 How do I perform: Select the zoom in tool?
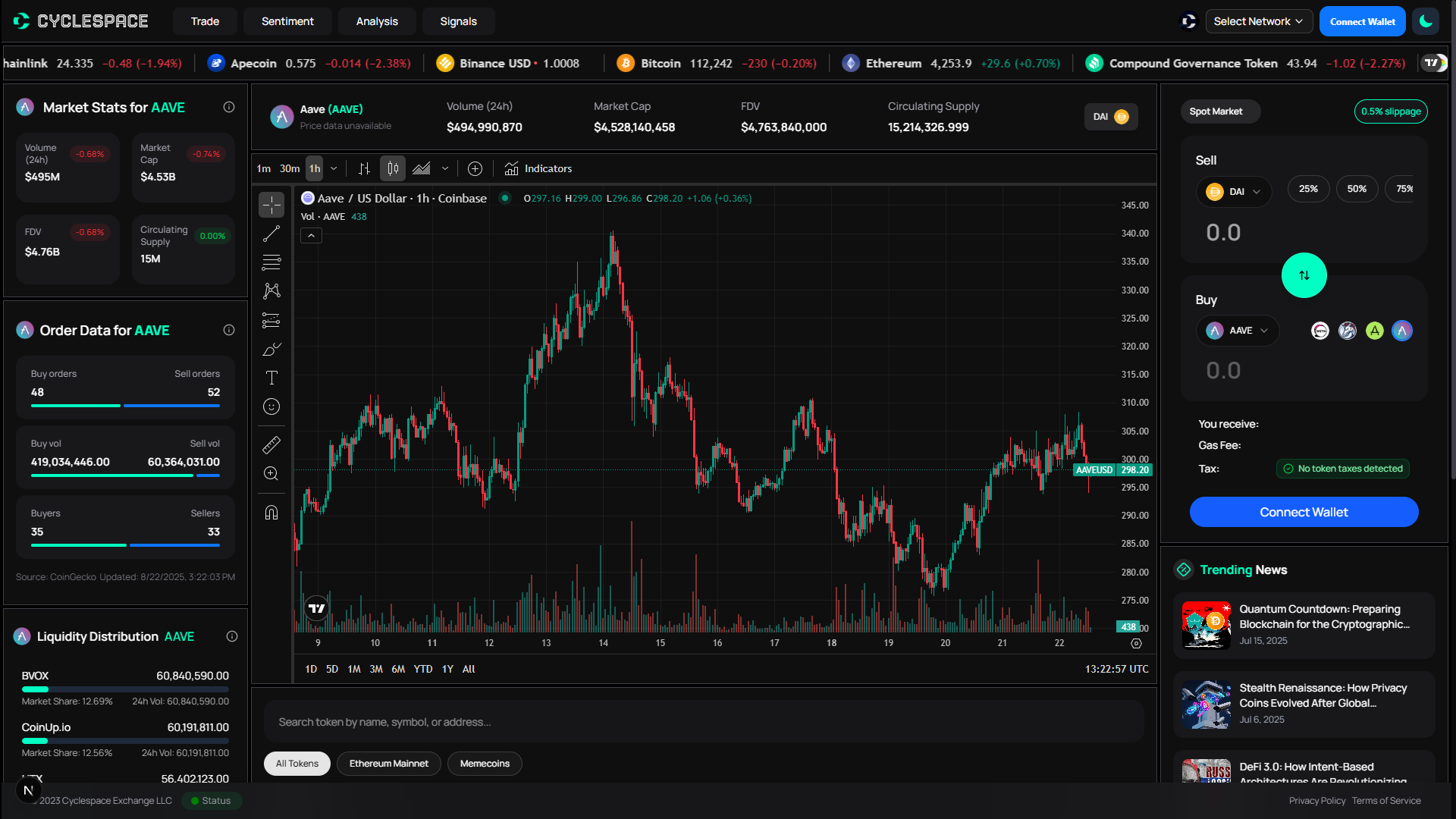coord(271,474)
